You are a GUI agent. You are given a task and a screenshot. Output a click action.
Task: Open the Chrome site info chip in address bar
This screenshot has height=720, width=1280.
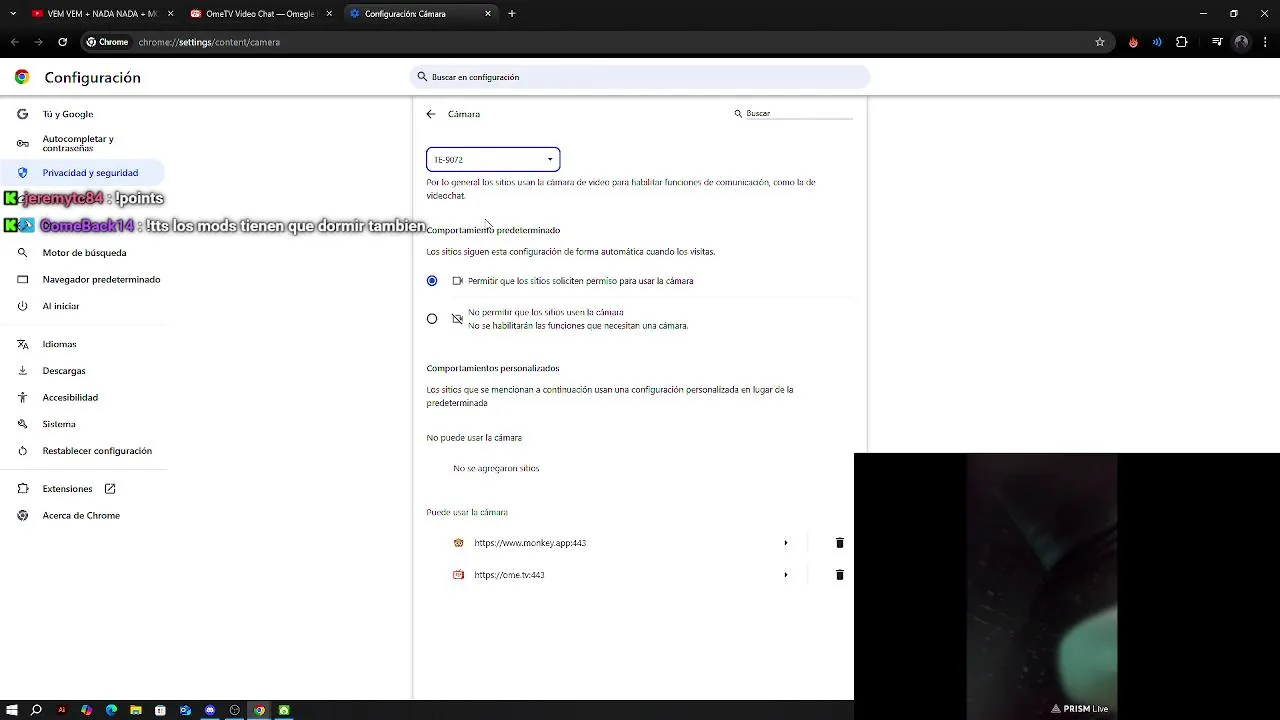click(x=107, y=42)
